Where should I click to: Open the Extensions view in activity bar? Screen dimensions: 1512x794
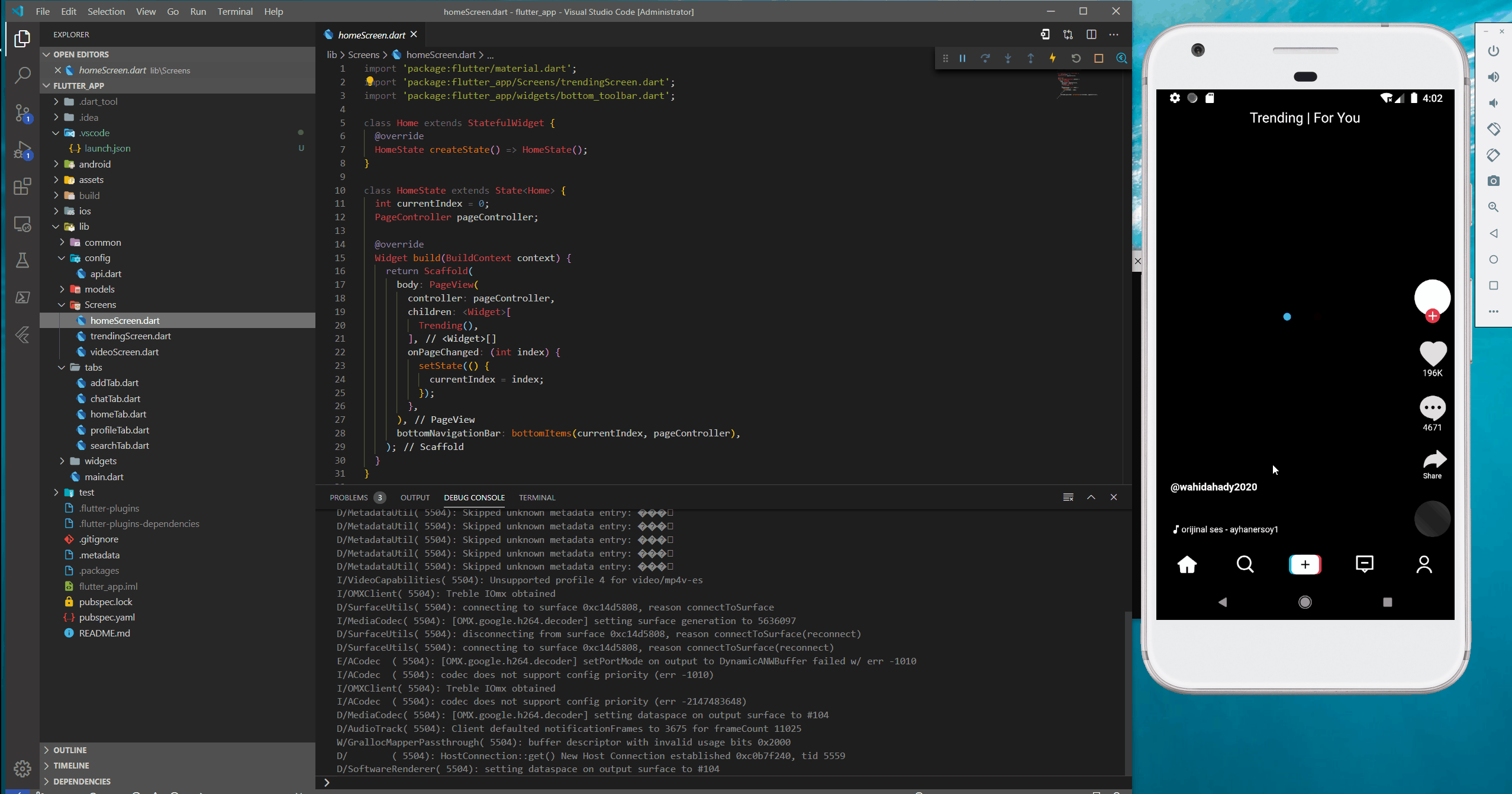(22, 187)
